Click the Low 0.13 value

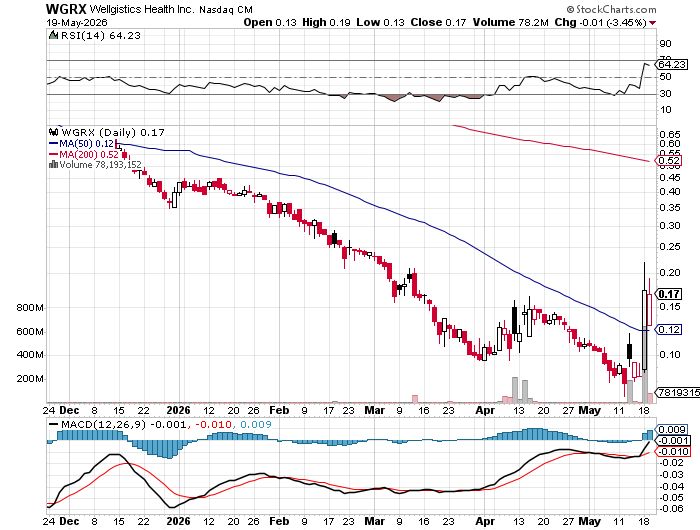point(380,22)
